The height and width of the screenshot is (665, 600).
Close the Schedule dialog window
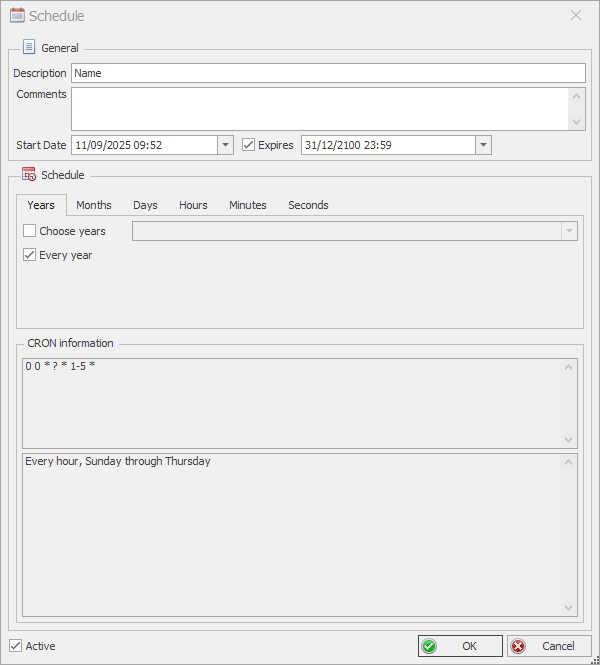(576, 15)
